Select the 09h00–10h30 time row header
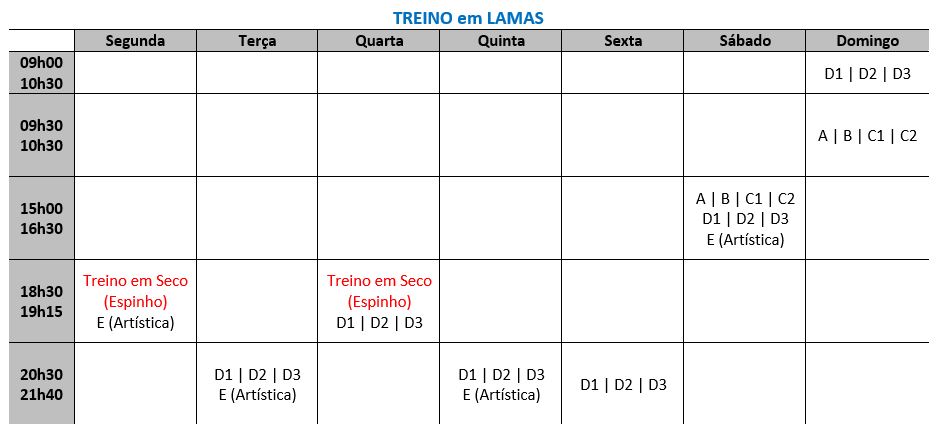 click(x=41, y=72)
